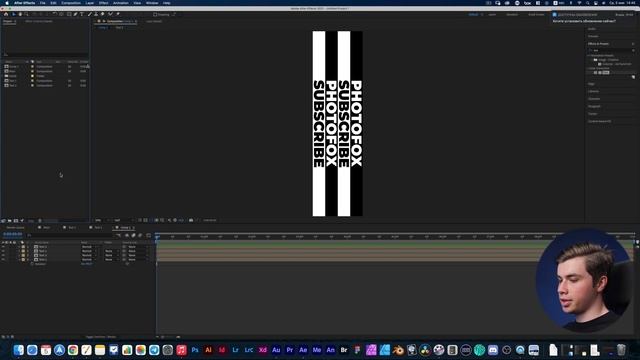640x360 pixels.
Task: Open Photoshop from the dock
Action: (195, 350)
